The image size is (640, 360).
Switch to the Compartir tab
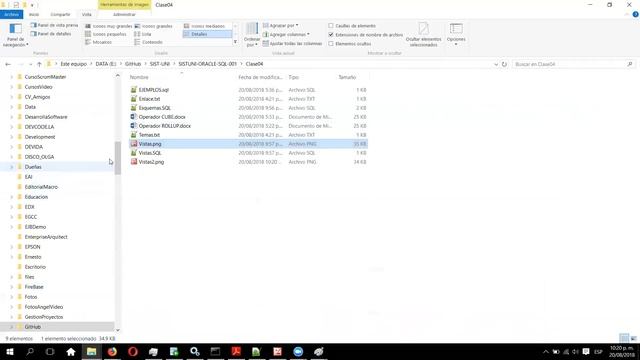click(x=60, y=14)
